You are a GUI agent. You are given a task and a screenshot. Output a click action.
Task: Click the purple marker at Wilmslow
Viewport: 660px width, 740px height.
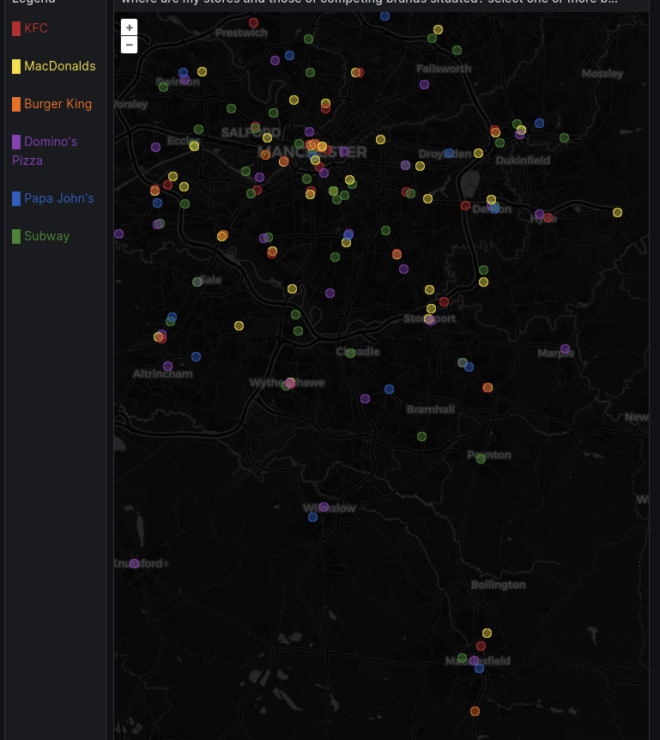pos(323,507)
